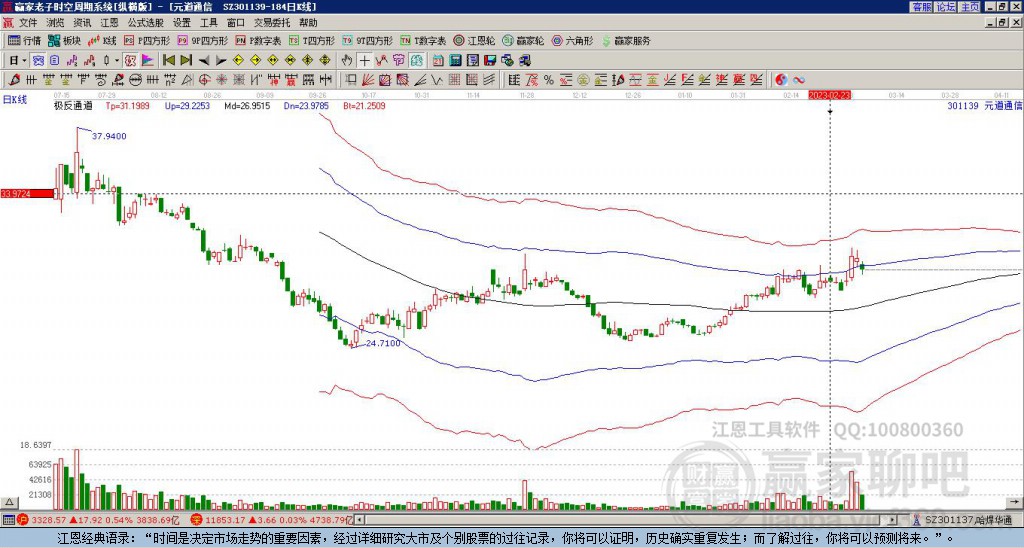Click the 主页 homepage button
This screenshot has height=548, width=1024.
click(969, 7)
